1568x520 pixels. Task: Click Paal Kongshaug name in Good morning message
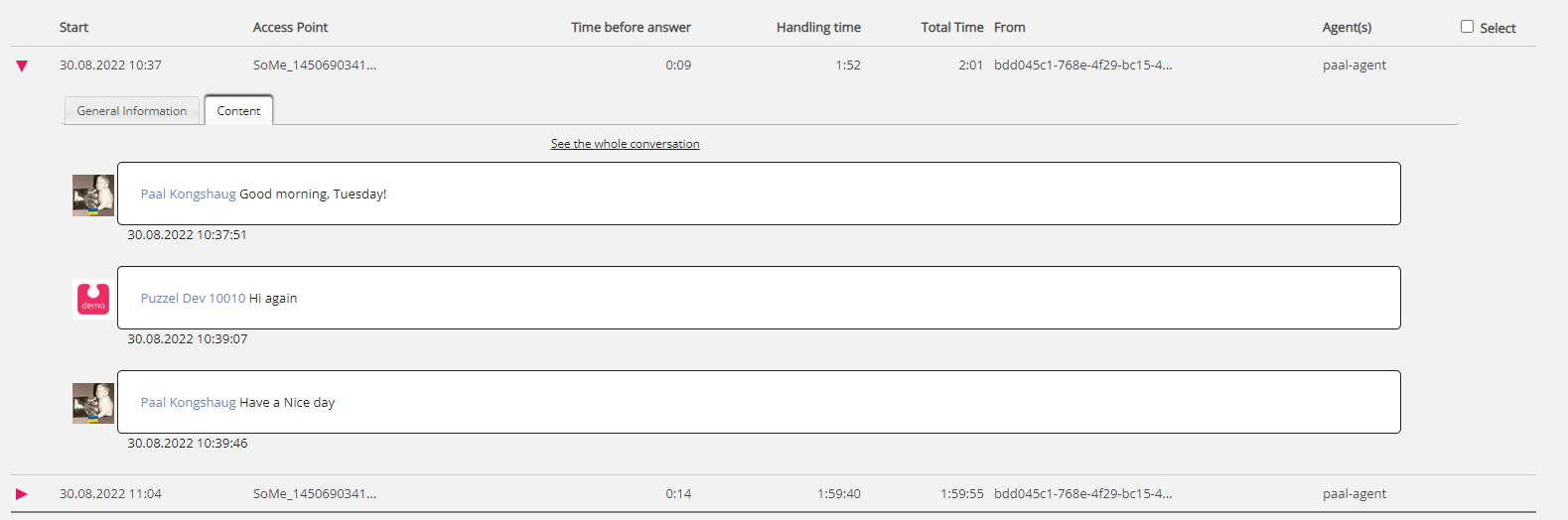pos(188,195)
